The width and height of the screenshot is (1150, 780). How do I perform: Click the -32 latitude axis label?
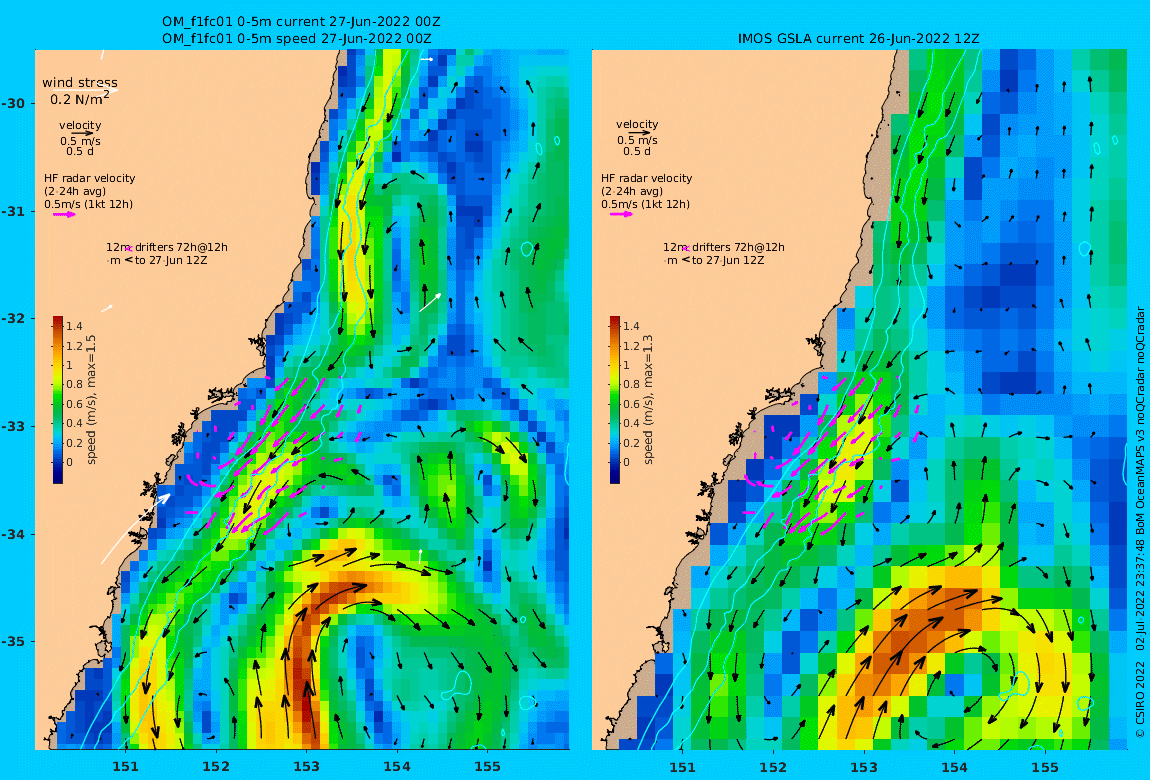[12, 319]
